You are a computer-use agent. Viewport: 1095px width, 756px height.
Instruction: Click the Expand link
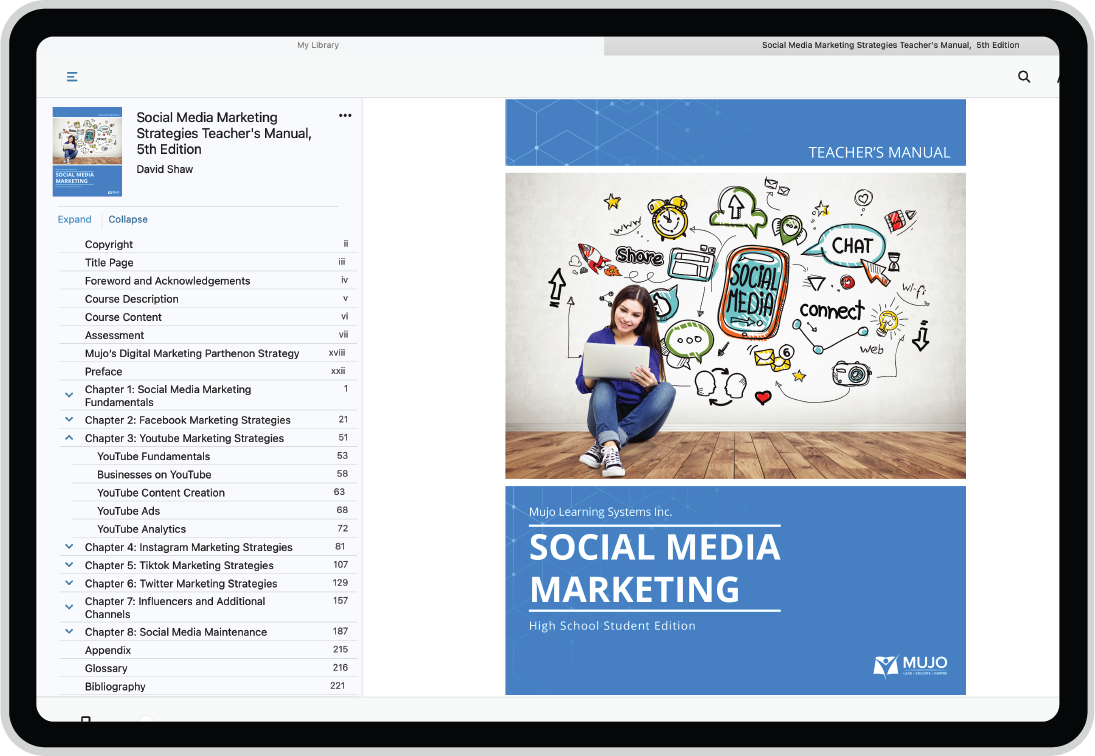[75, 219]
